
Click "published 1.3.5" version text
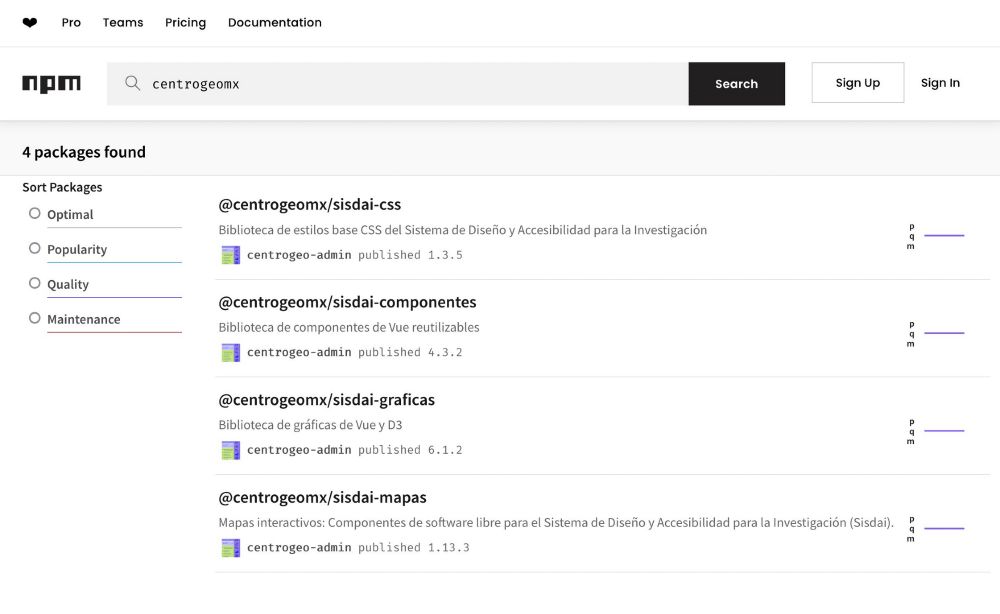coord(410,255)
